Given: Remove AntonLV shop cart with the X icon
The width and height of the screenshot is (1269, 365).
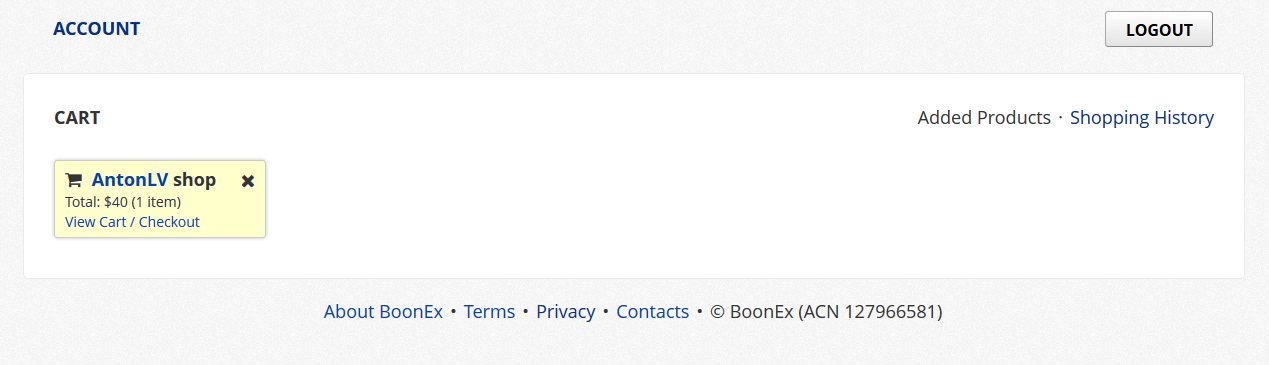Looking at the screenshot, I should 248,181.
